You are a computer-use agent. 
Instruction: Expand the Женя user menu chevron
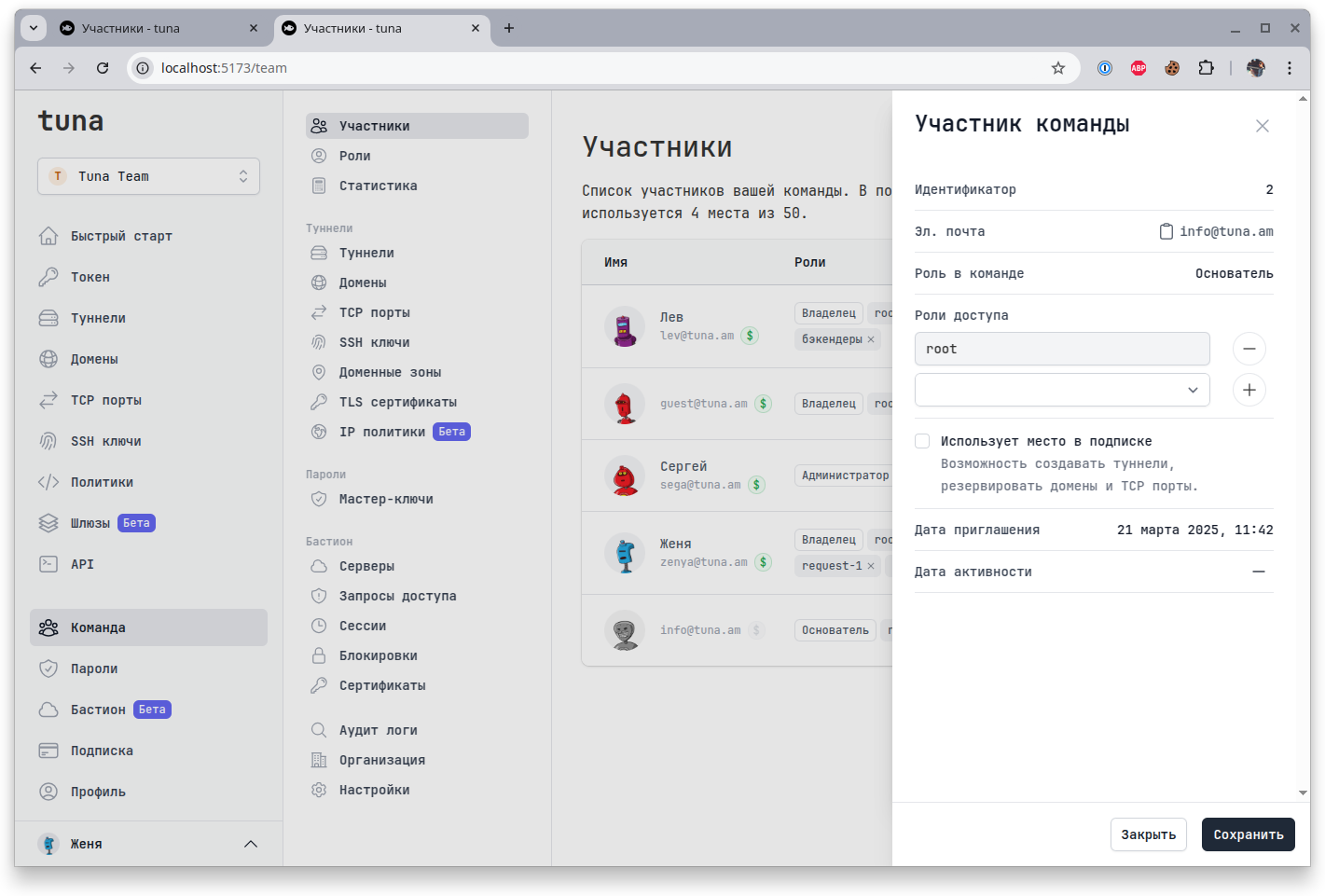(250, 844)
